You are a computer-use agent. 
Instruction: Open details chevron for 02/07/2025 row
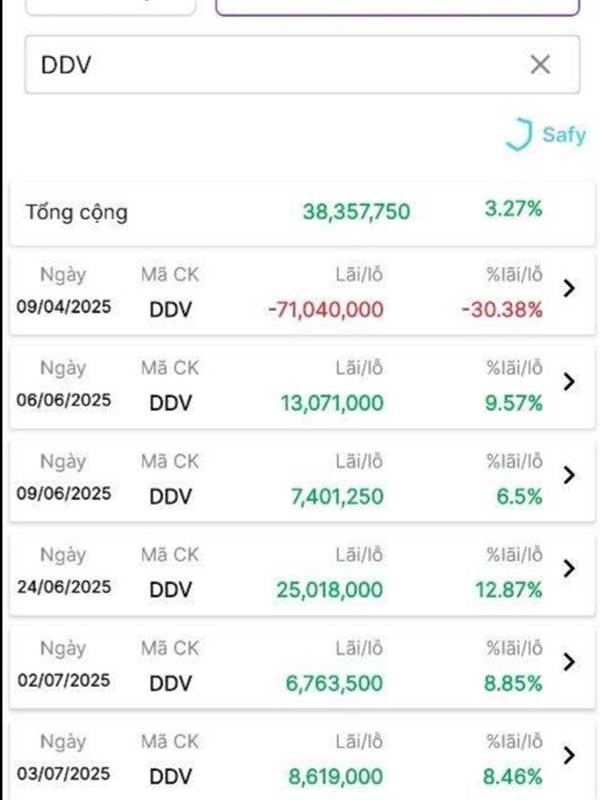569,662
